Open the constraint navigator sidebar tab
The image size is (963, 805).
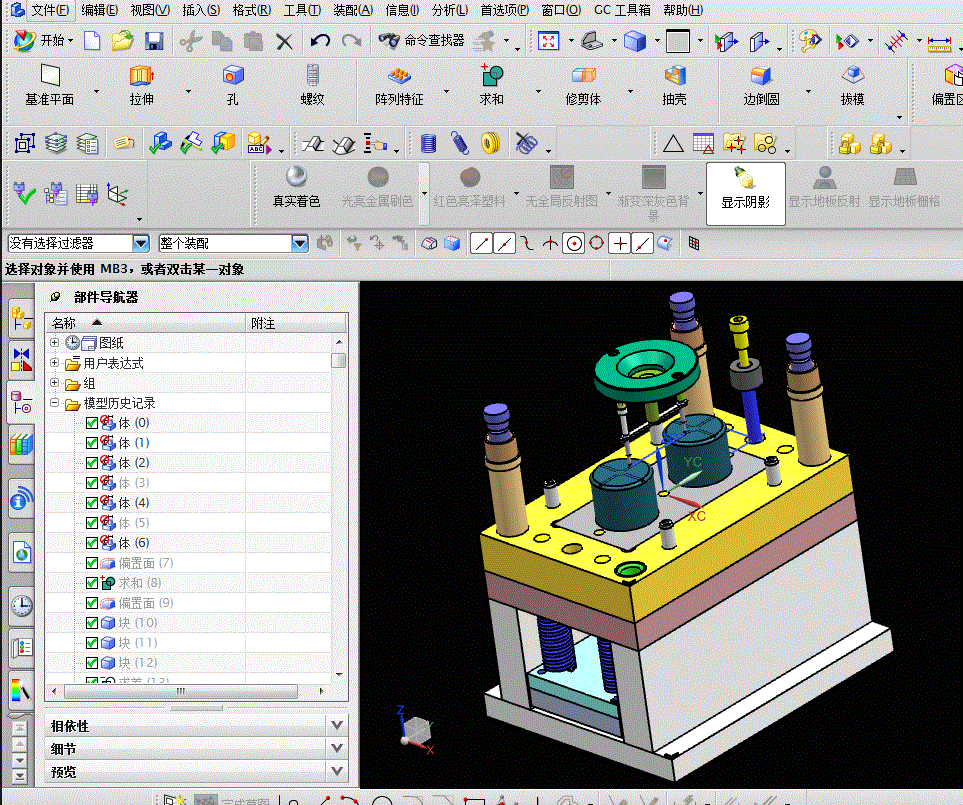(21, 359)
